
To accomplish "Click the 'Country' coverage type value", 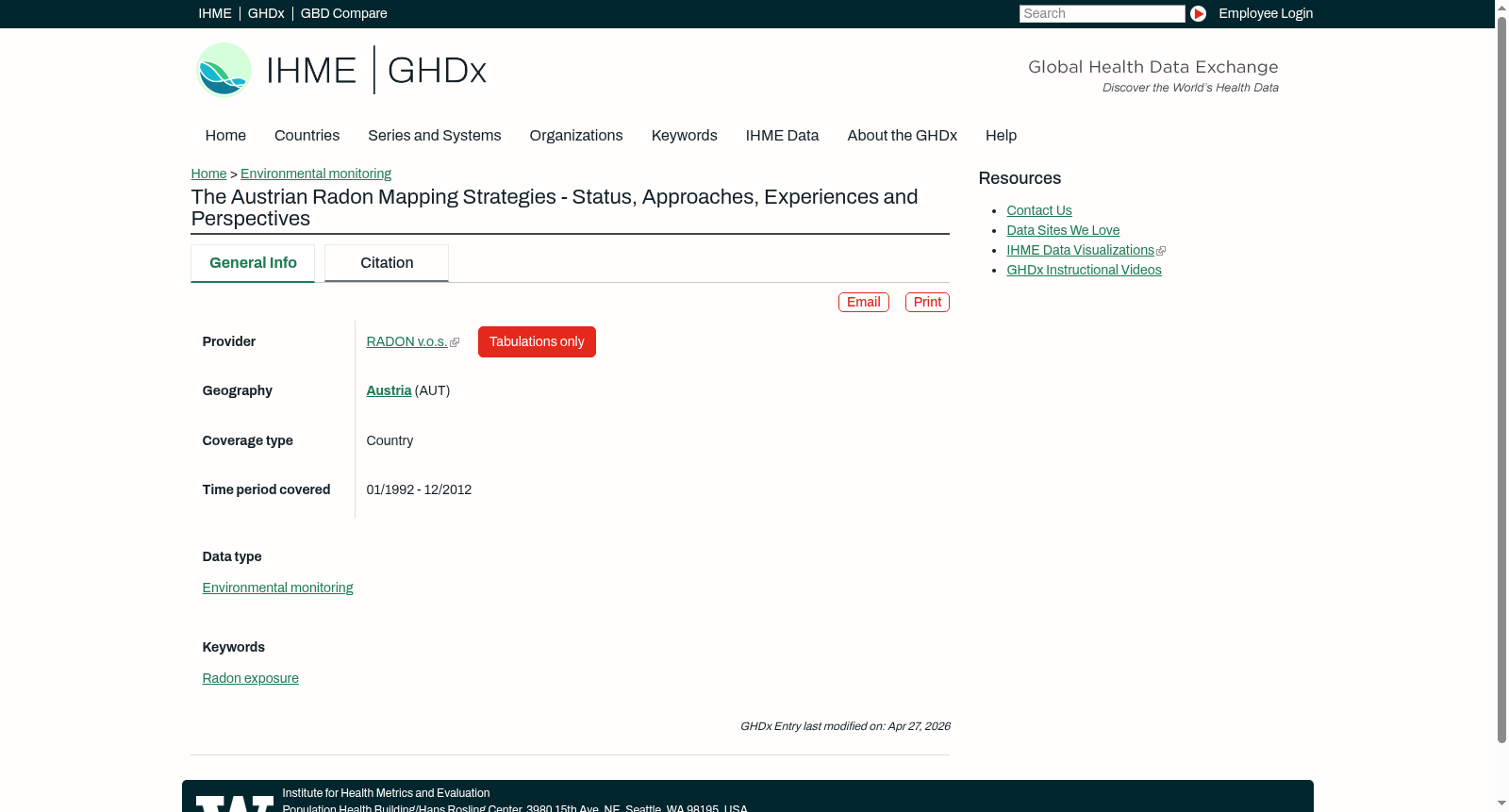I will (390, 440).
